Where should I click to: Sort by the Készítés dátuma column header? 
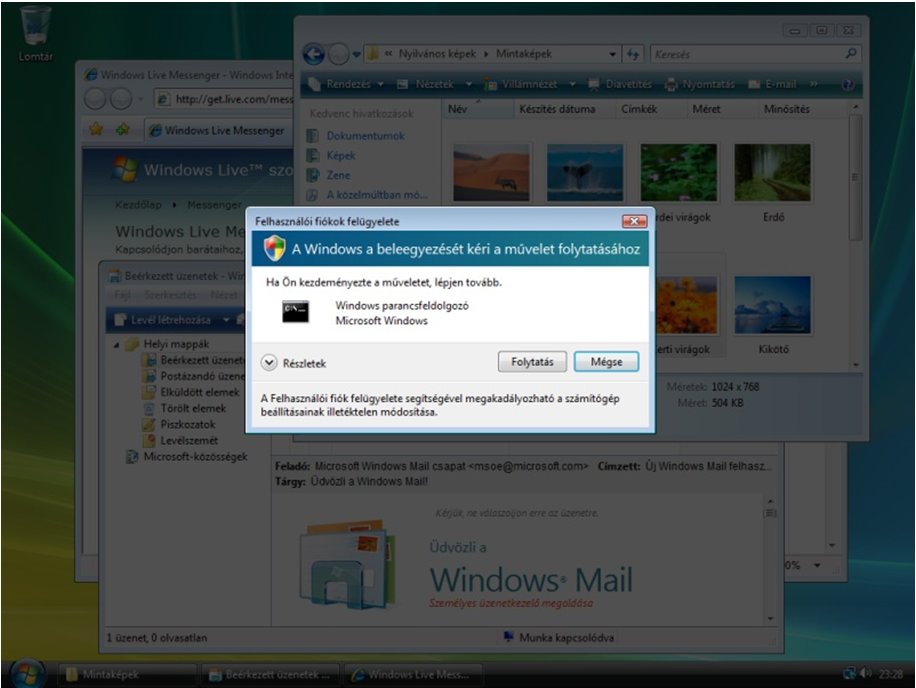coord(557,109)
